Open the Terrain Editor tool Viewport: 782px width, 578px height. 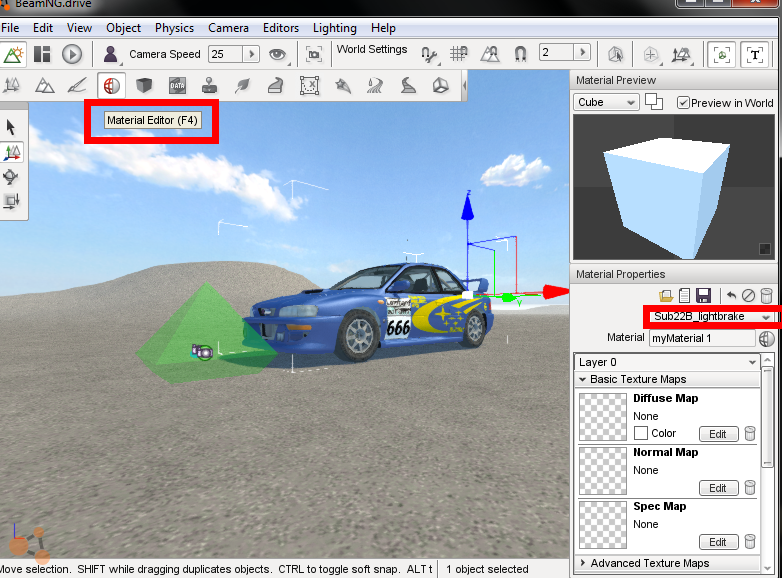(44, 85)
